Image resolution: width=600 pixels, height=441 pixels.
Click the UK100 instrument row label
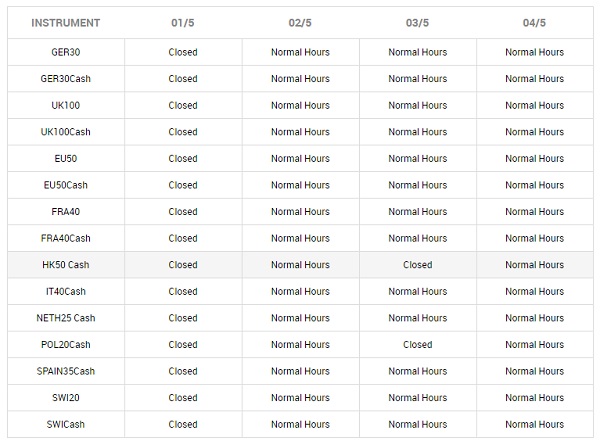click(66, 105)
